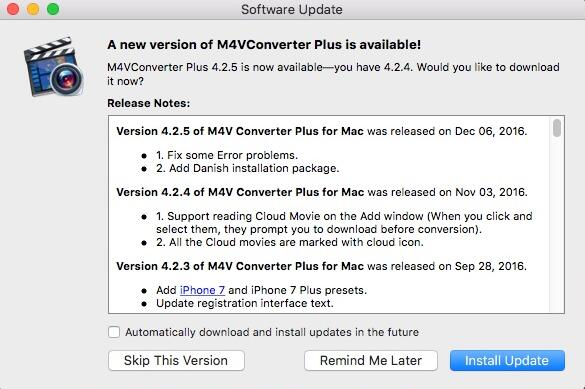Click the M4VConverter Plus clapperboard app icon

point(53,67)
